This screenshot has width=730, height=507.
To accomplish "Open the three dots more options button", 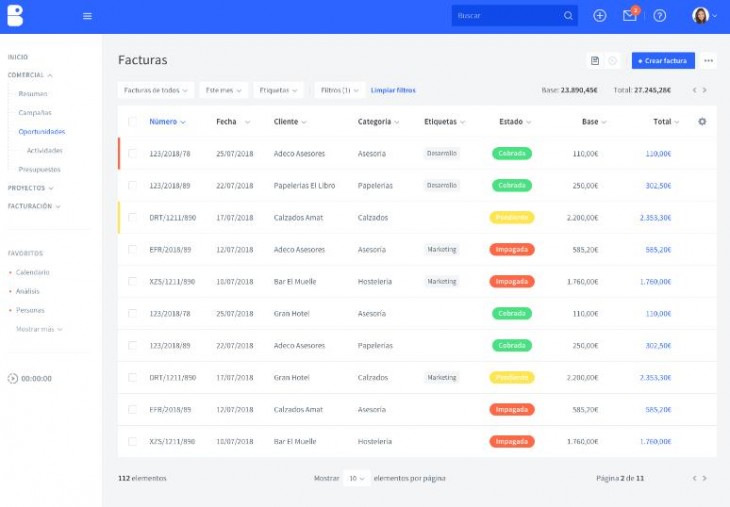I will [709, 61].
